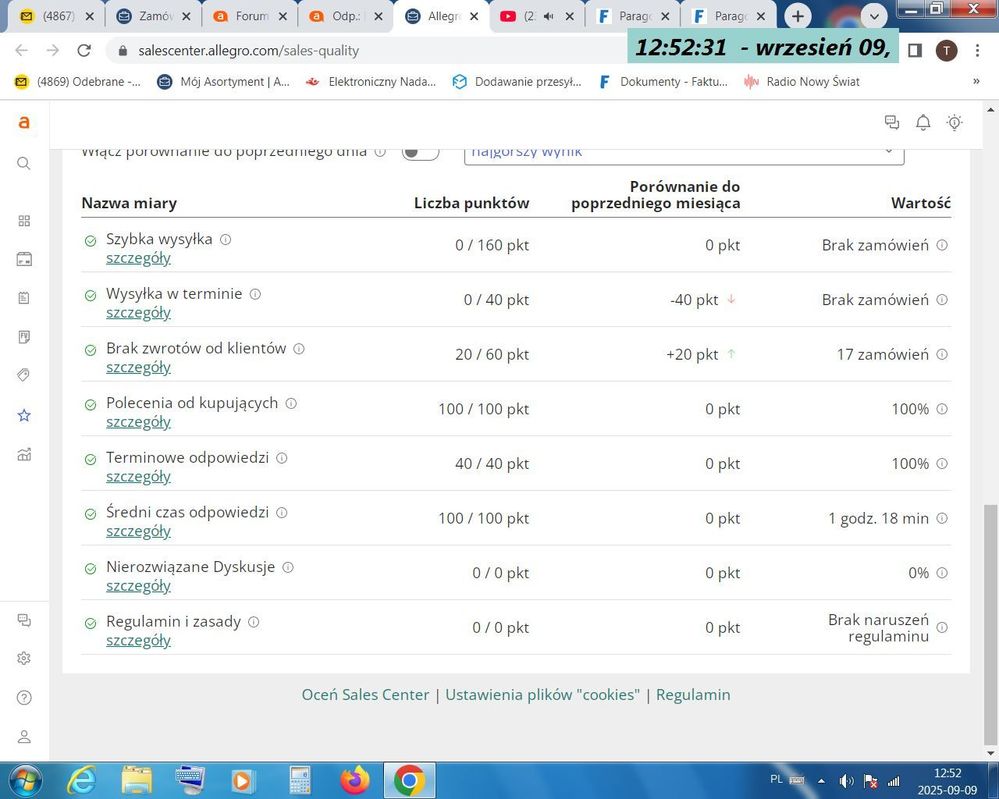Click the page vertical scrollbar thumb
The height and width of the screenshot is (799, 999).
pos(991,620)
